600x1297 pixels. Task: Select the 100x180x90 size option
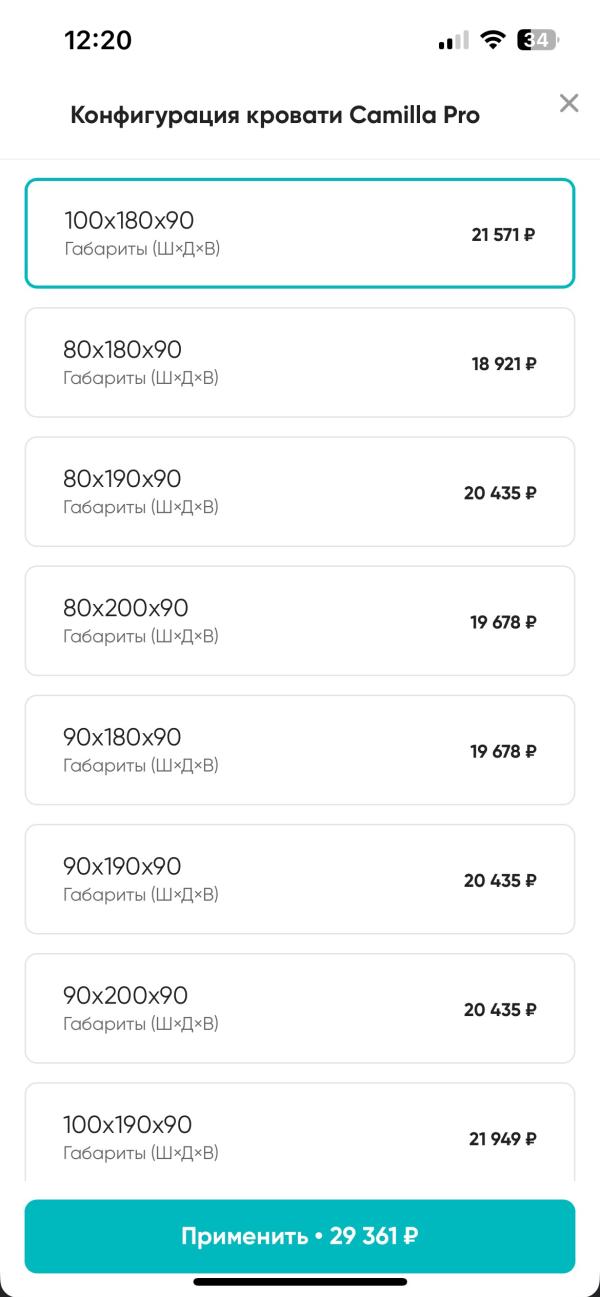(x=300, y=233)
